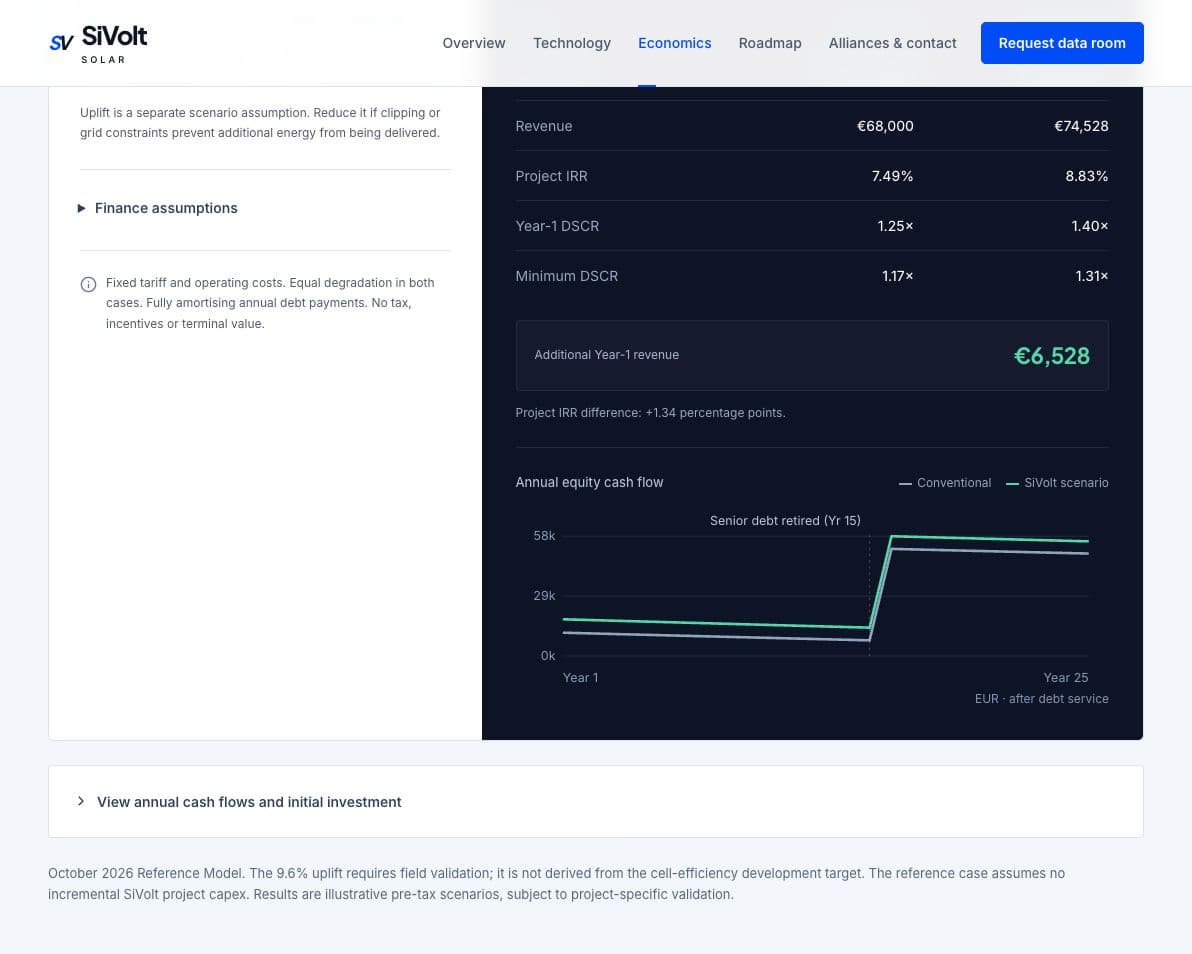1192x954 pixels.
Task: Click the €68,000 Revenue value
Action: (885, 126)
